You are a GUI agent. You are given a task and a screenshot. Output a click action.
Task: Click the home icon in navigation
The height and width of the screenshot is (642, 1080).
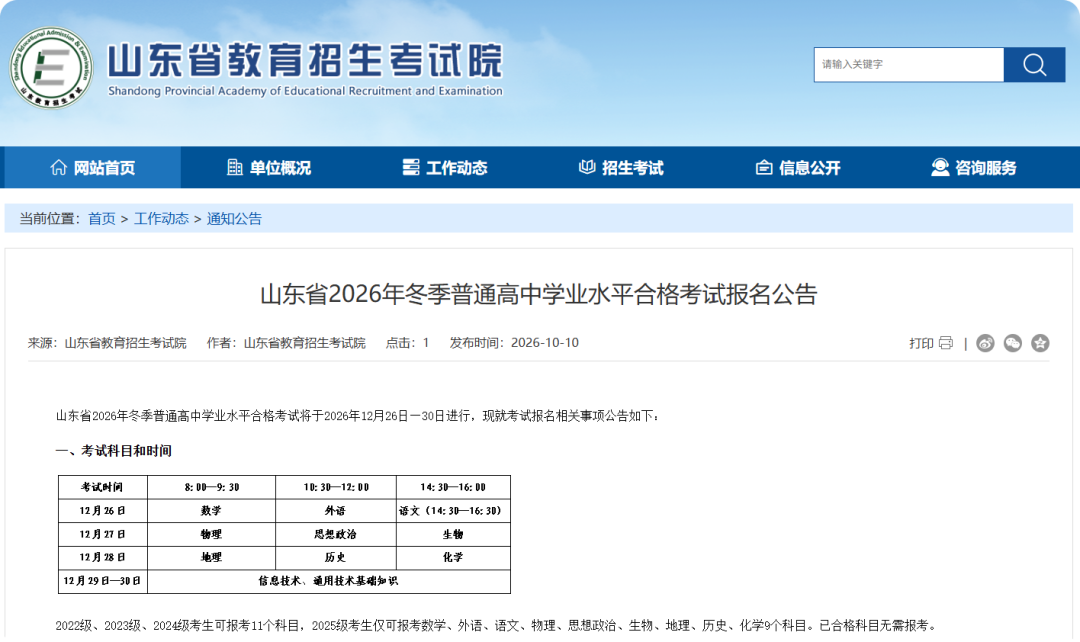point(59,167)
